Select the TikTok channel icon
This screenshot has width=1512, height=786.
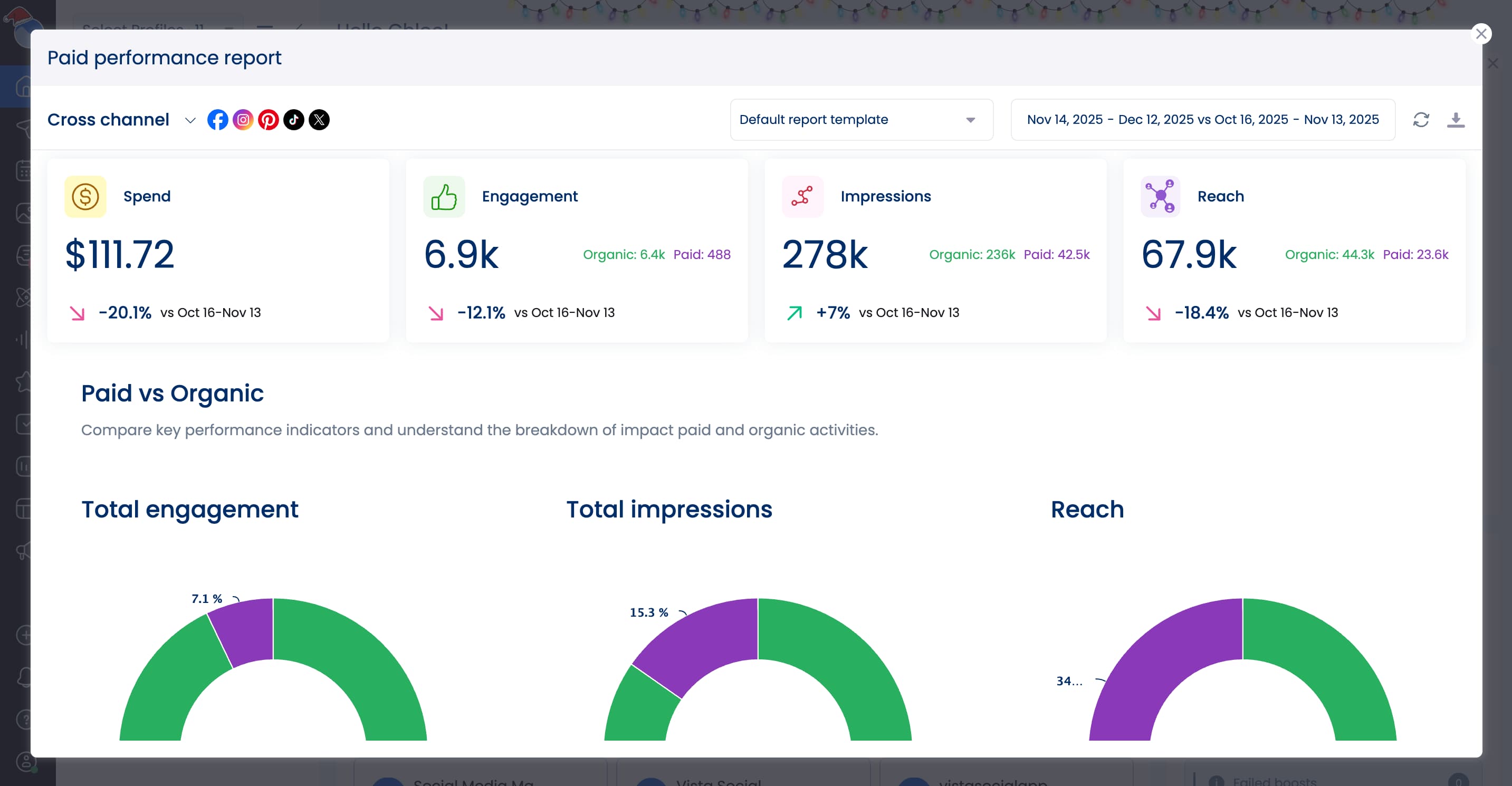pos(294,120)
